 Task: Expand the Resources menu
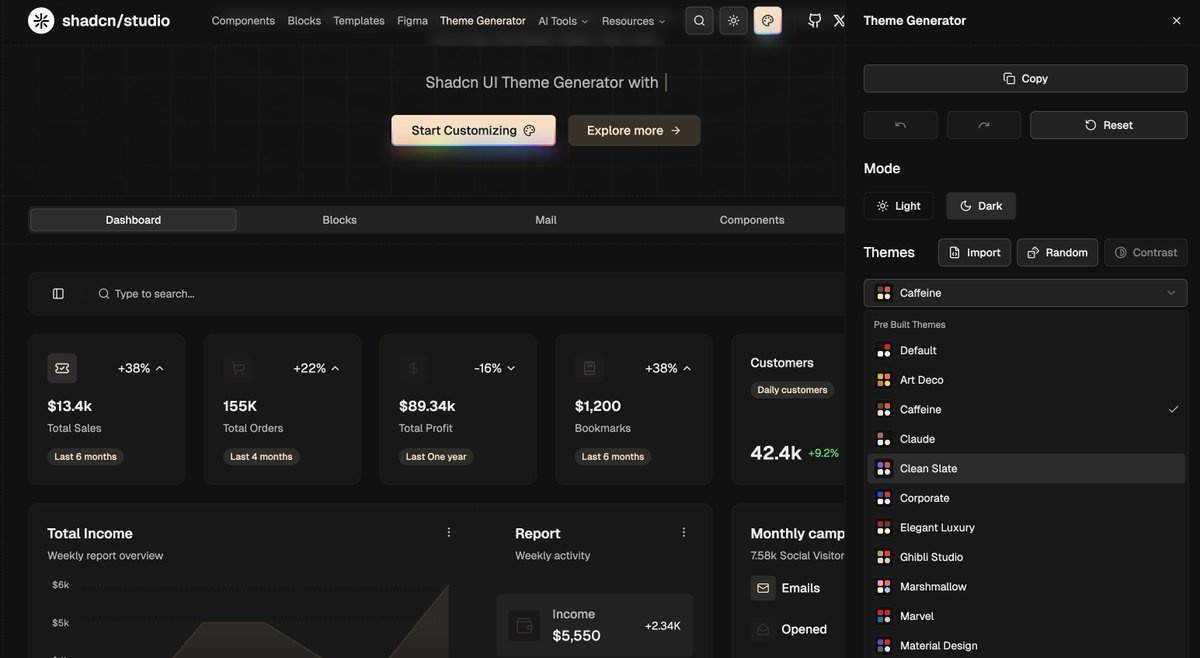634,20
